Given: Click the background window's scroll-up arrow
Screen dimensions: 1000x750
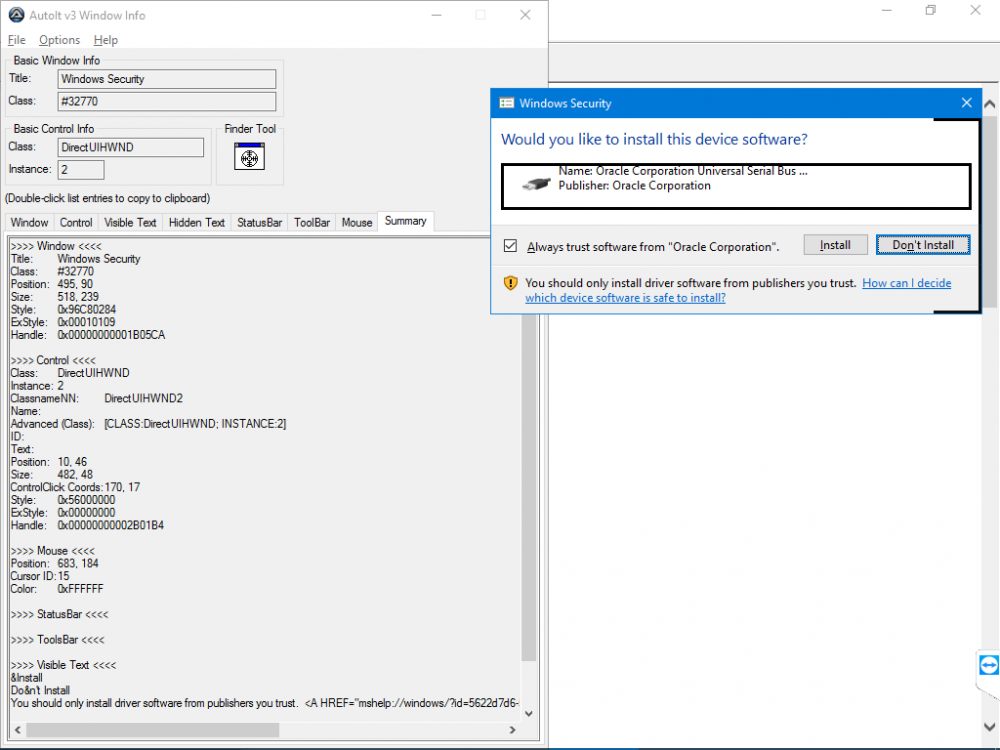Looking at the screenshot, I should click(x=989, y=103).
